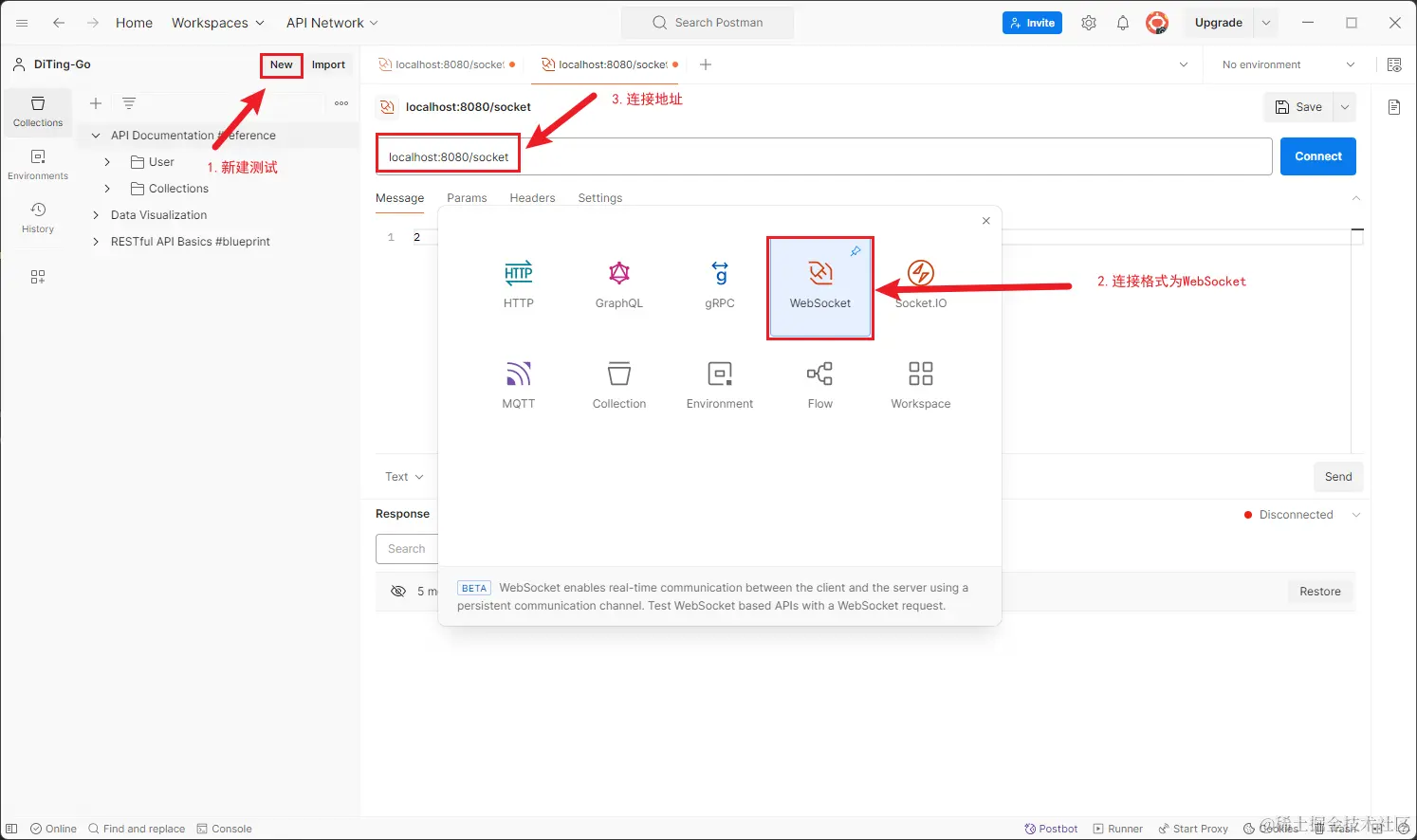Open the No environment selector

1288,64
